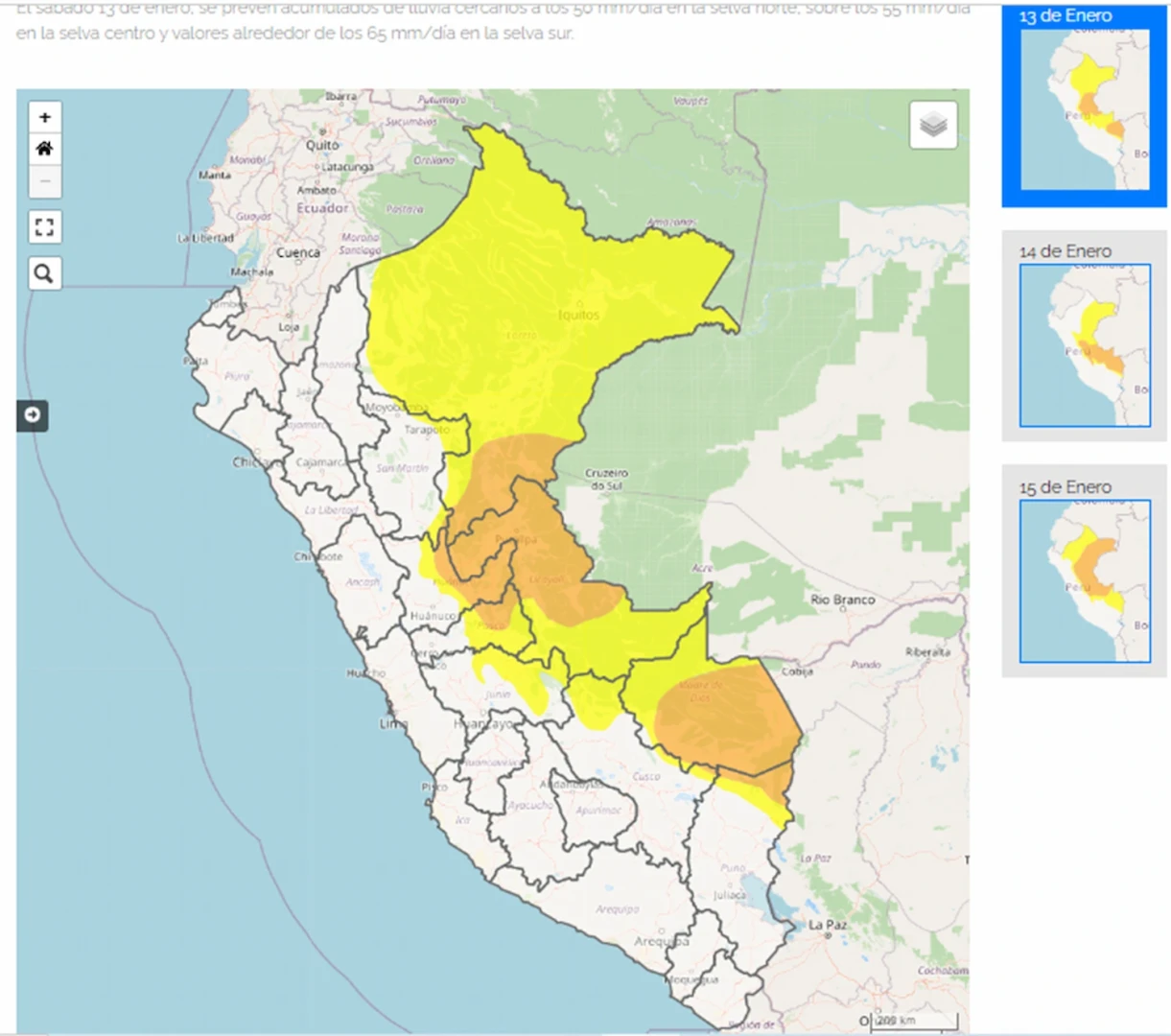
Task: Select the highlighted '13 de Enero' thumbnail
Action: tap(1085, 107)
